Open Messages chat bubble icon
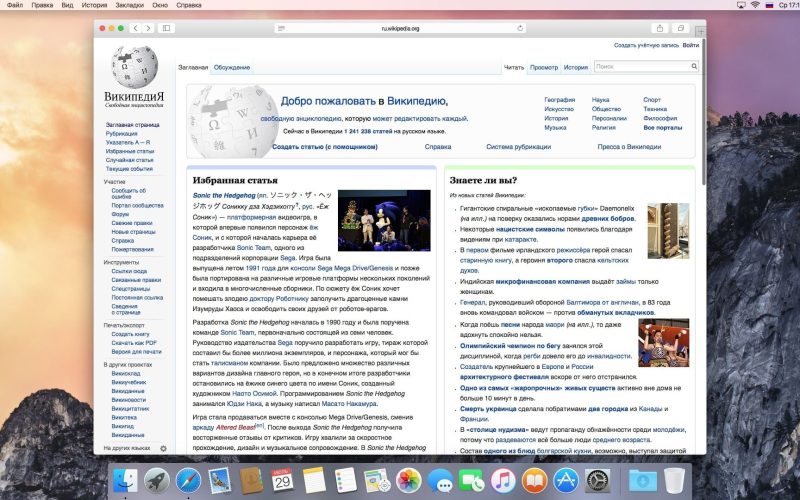Viewport: 800px width, 500px height. [x=440, y=480]
